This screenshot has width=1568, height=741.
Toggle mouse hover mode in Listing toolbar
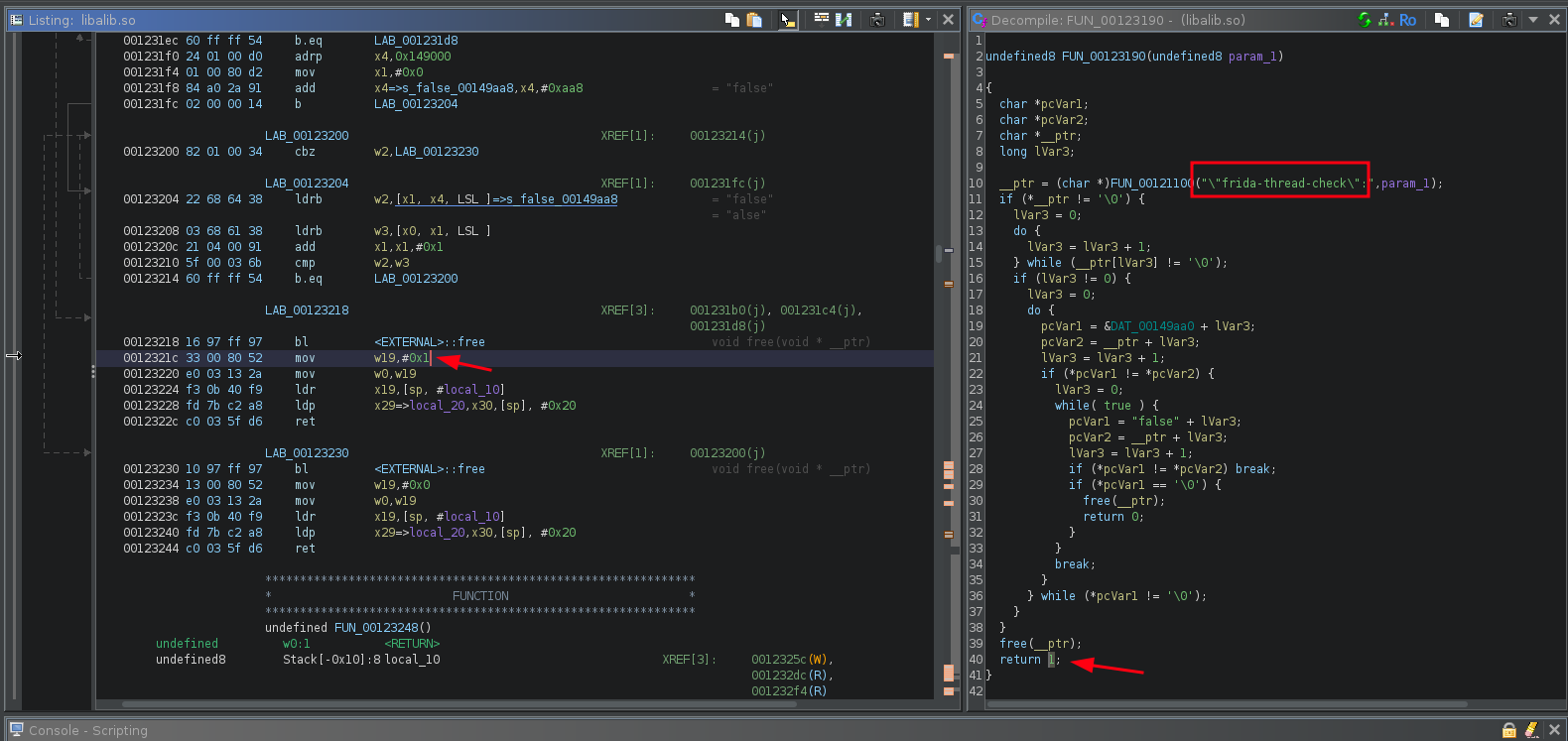[x=787, y=20]
